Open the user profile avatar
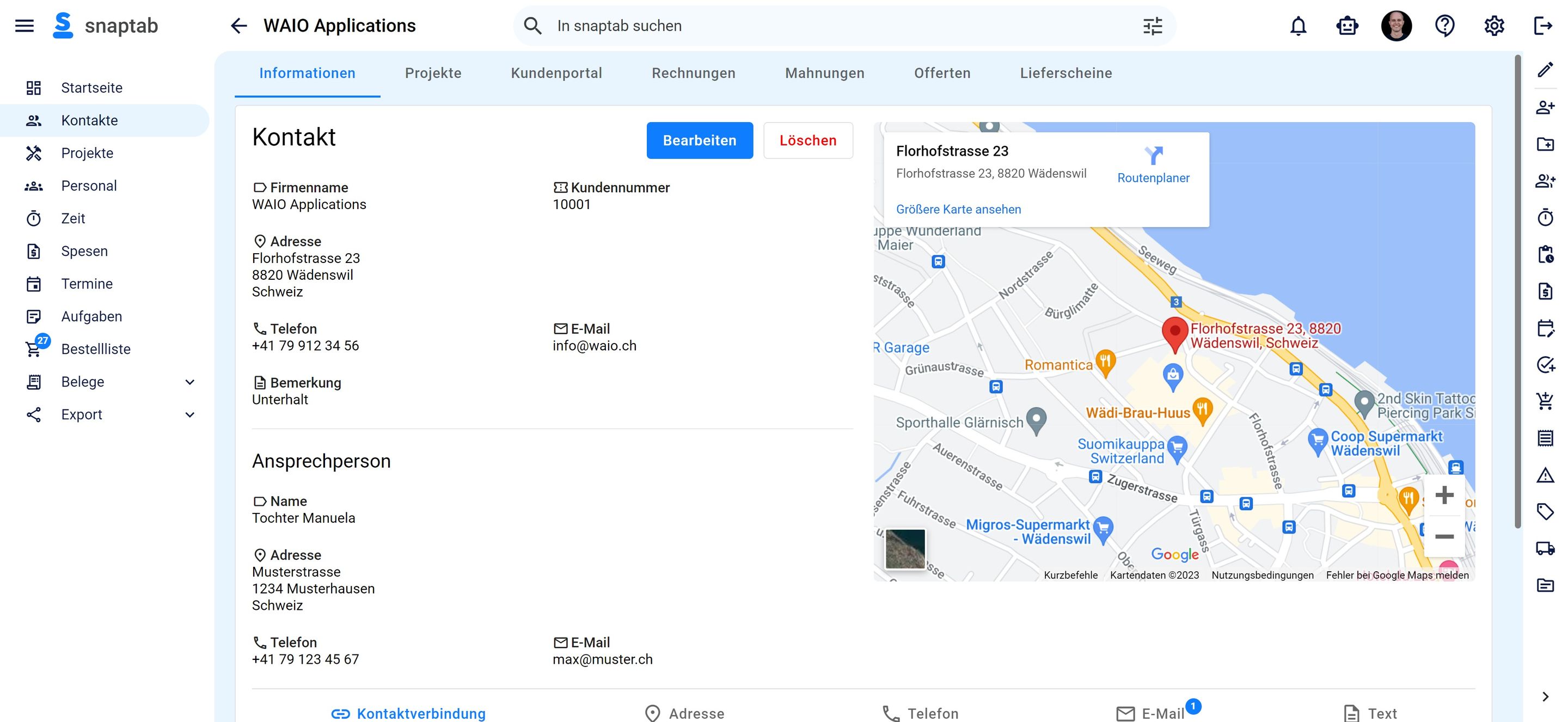The width and height of the screenshot is (1568, 722). 1396,26
